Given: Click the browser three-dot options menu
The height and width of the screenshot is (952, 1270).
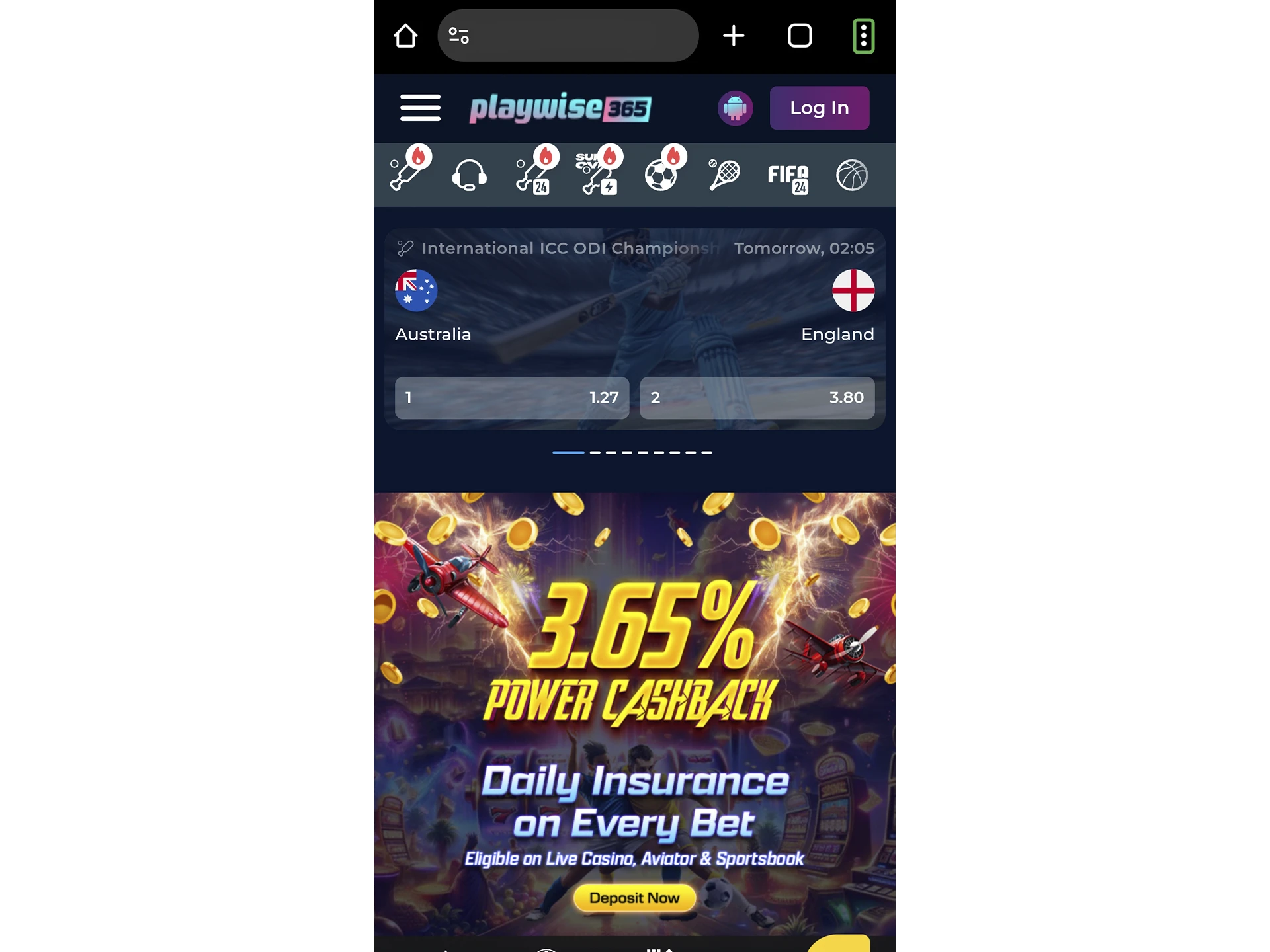Looking at the screenshot, I should pyautogui.click(x=862, y=35).
